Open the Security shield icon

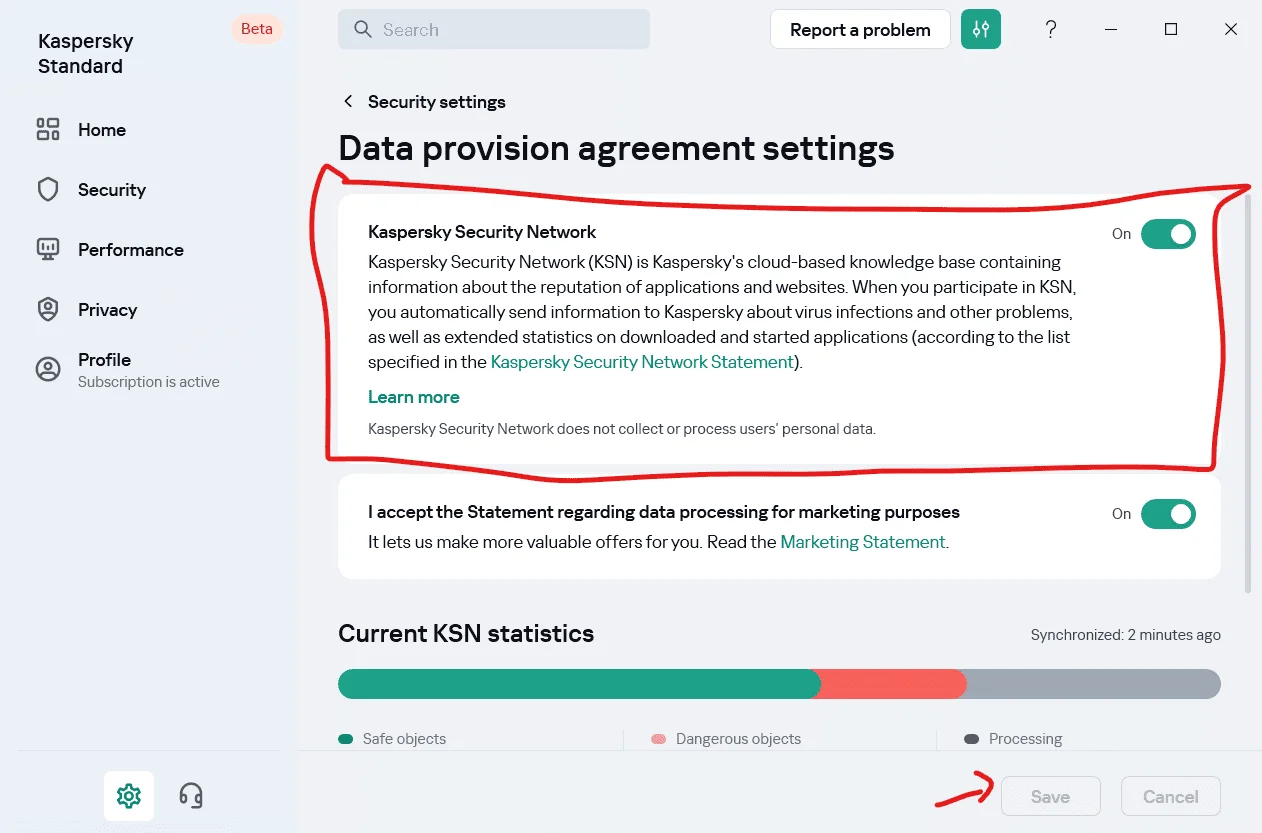[48, 189]
